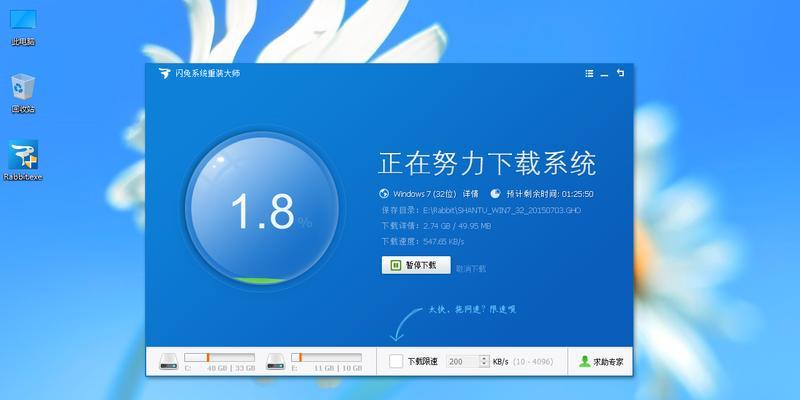Click the Windows 7 (32位) label
Screen dimensions: 800x400
point(424,194)
